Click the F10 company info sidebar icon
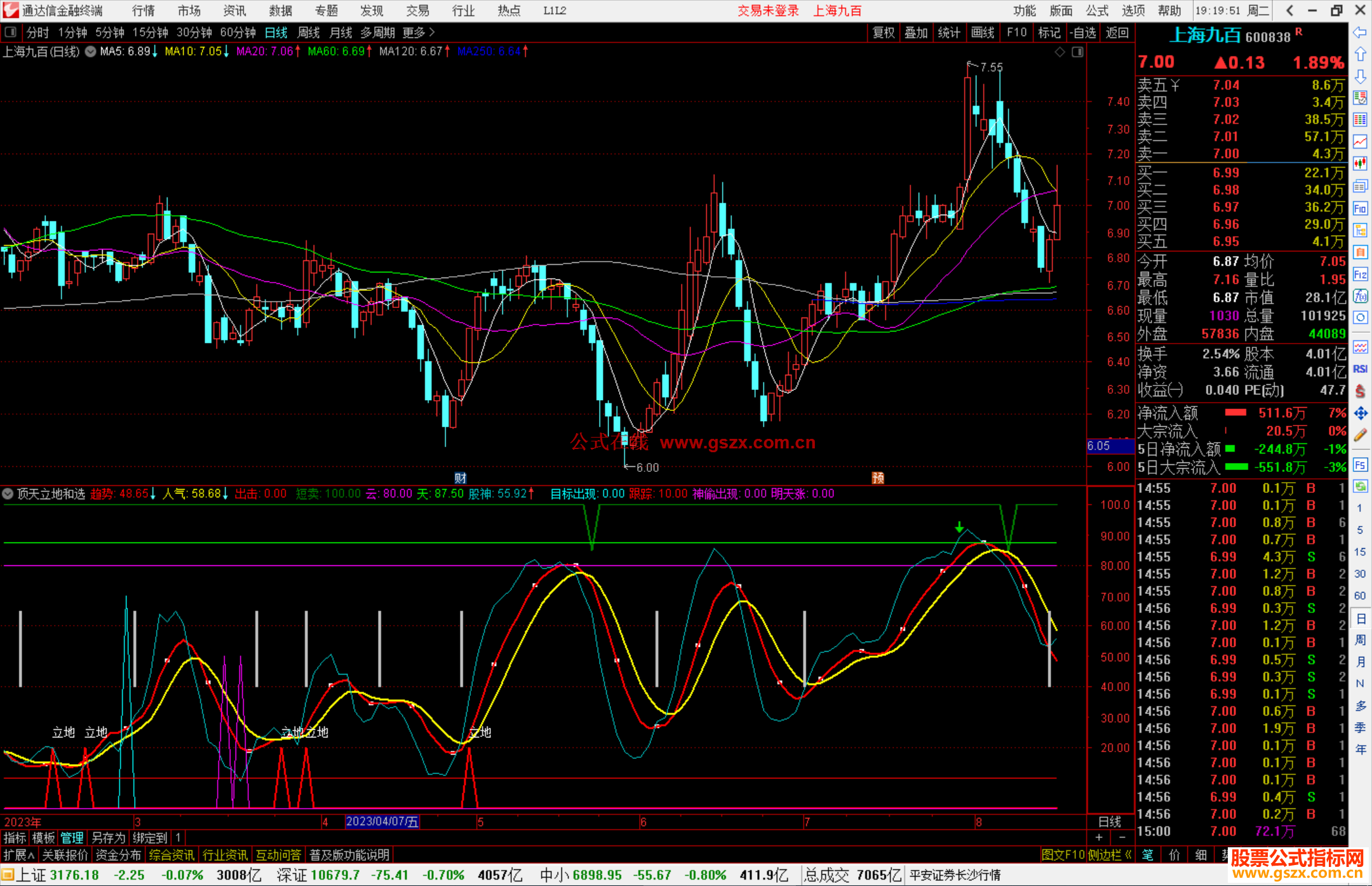The width and height of the screenshot is (1372, 886). coord(1360,208)
